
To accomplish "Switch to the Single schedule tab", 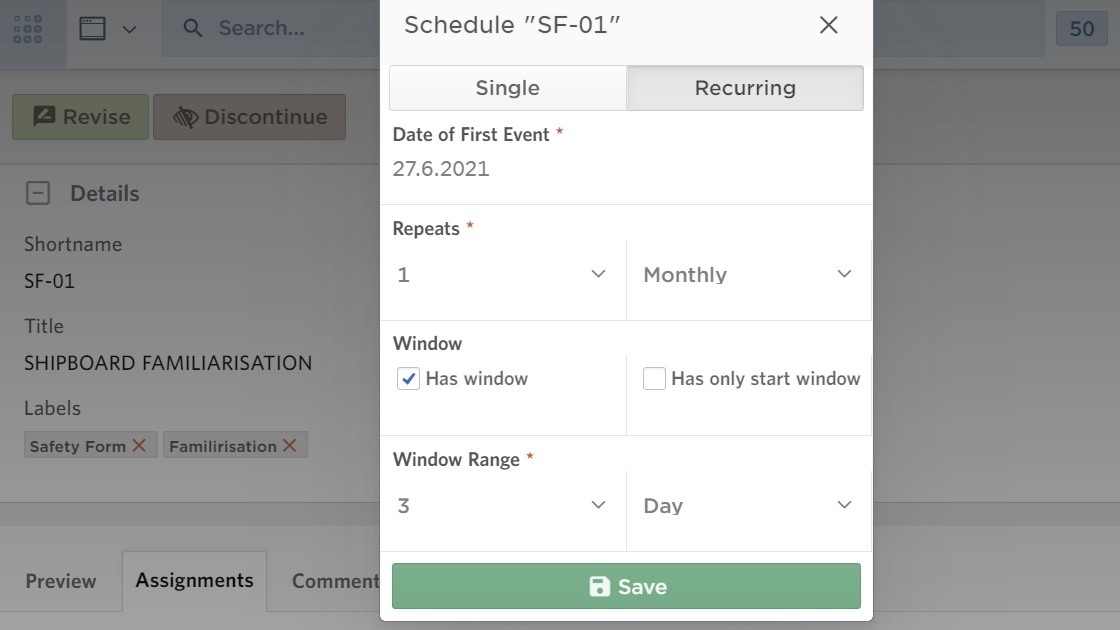I will (x=507, y=88).
